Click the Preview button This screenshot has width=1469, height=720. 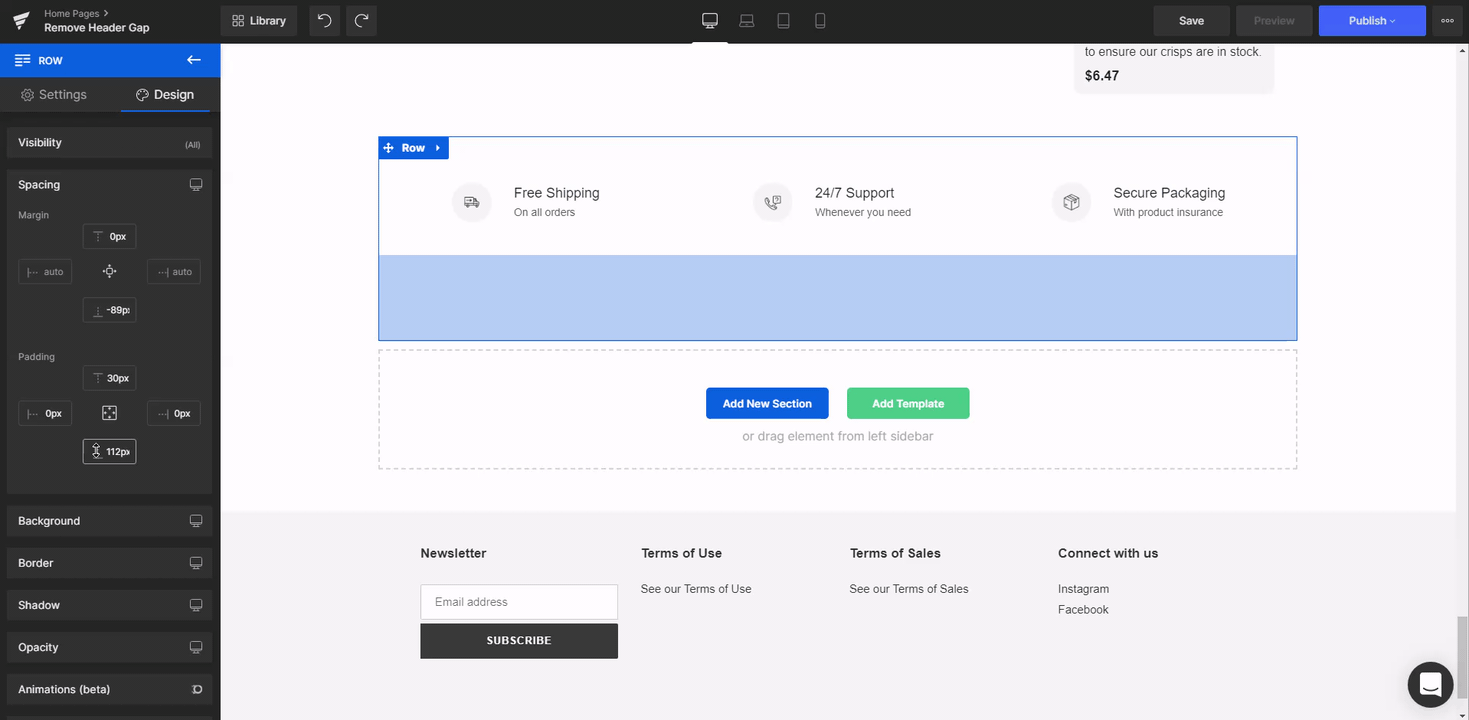pos(1274,20)
